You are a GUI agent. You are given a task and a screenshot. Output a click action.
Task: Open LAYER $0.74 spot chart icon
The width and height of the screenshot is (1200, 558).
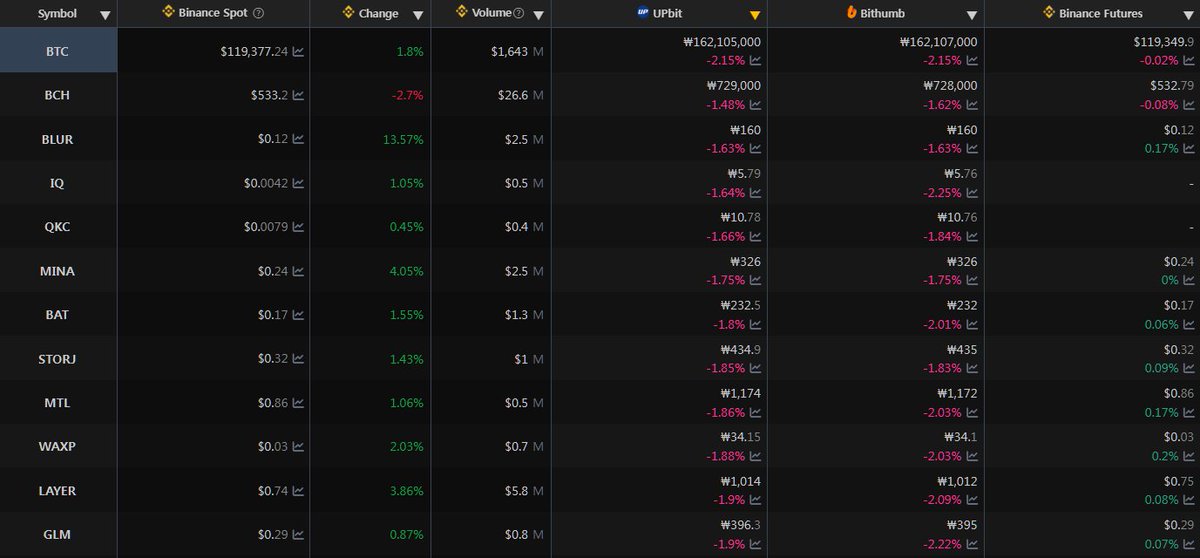(x=298, y=491)
